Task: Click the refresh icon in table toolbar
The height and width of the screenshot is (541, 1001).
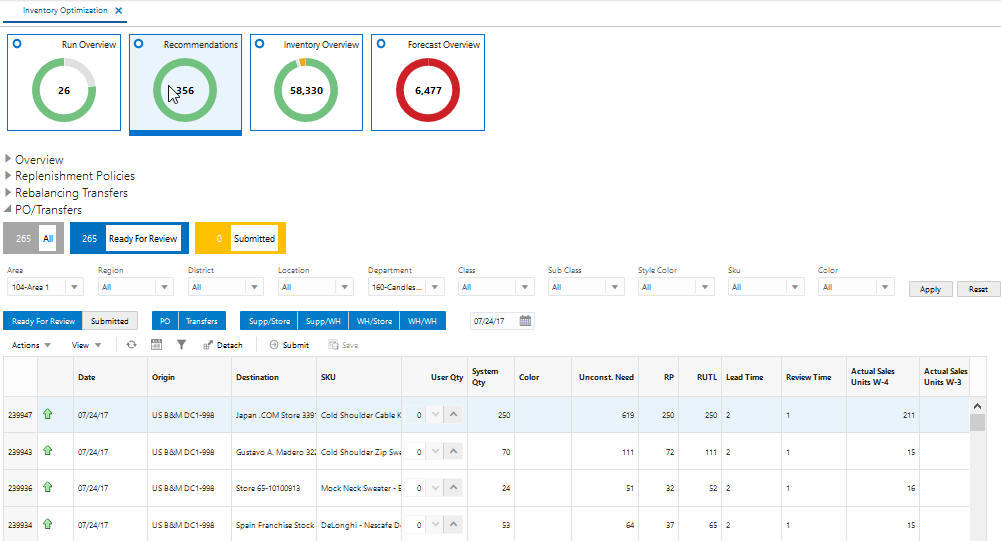Action: click(x=132, y=345)
